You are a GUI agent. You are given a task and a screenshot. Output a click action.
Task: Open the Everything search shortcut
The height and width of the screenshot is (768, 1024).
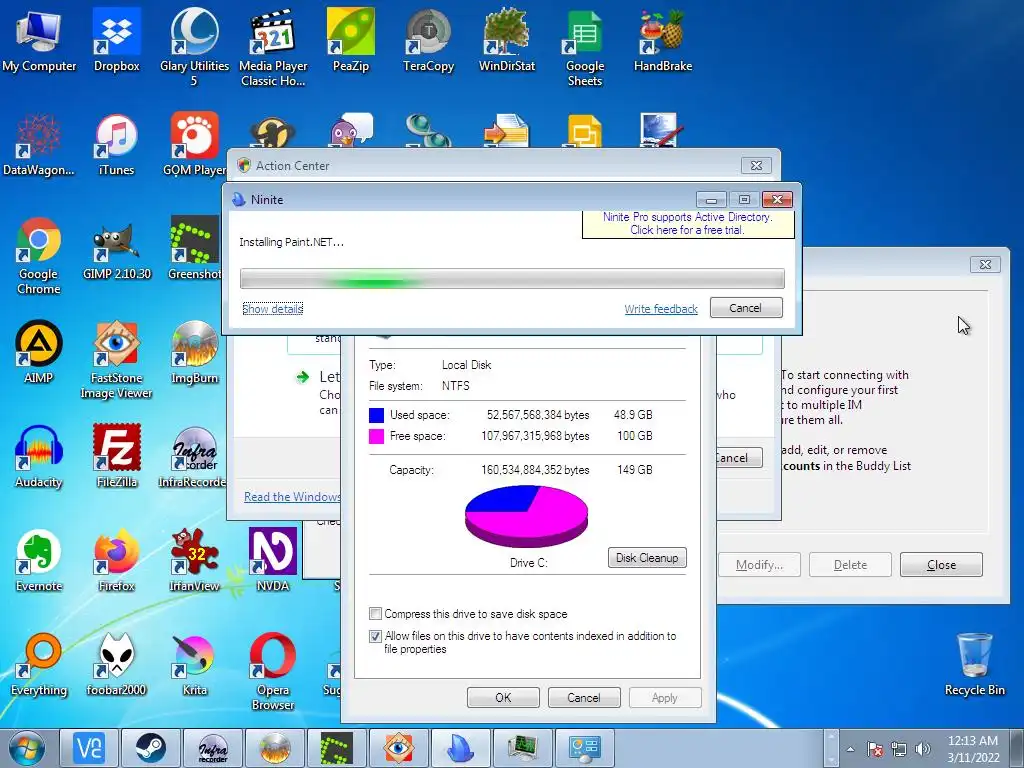(x=39, y=665)
